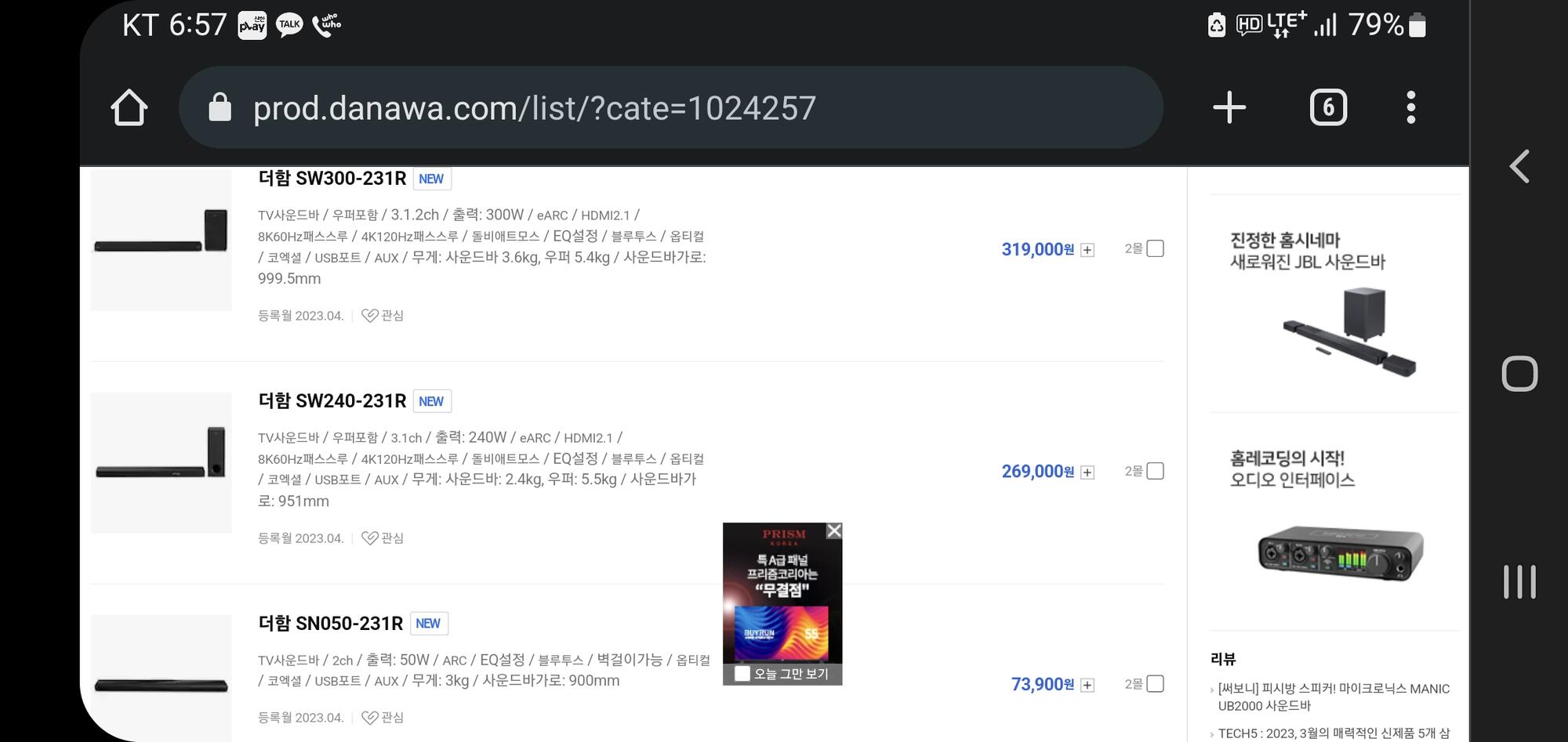Expand price options next to 319,000원
Screen dimensions: 1568x742
tap(1087, 250)
